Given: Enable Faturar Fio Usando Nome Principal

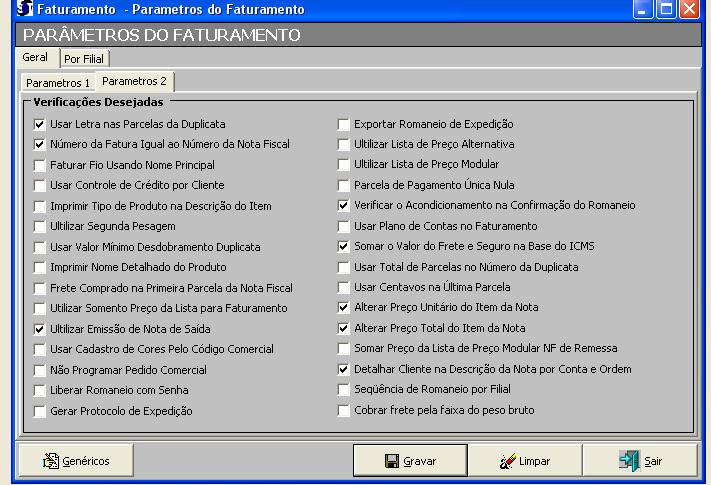Looking at the screenshot, I should click(x=40, y=165).
